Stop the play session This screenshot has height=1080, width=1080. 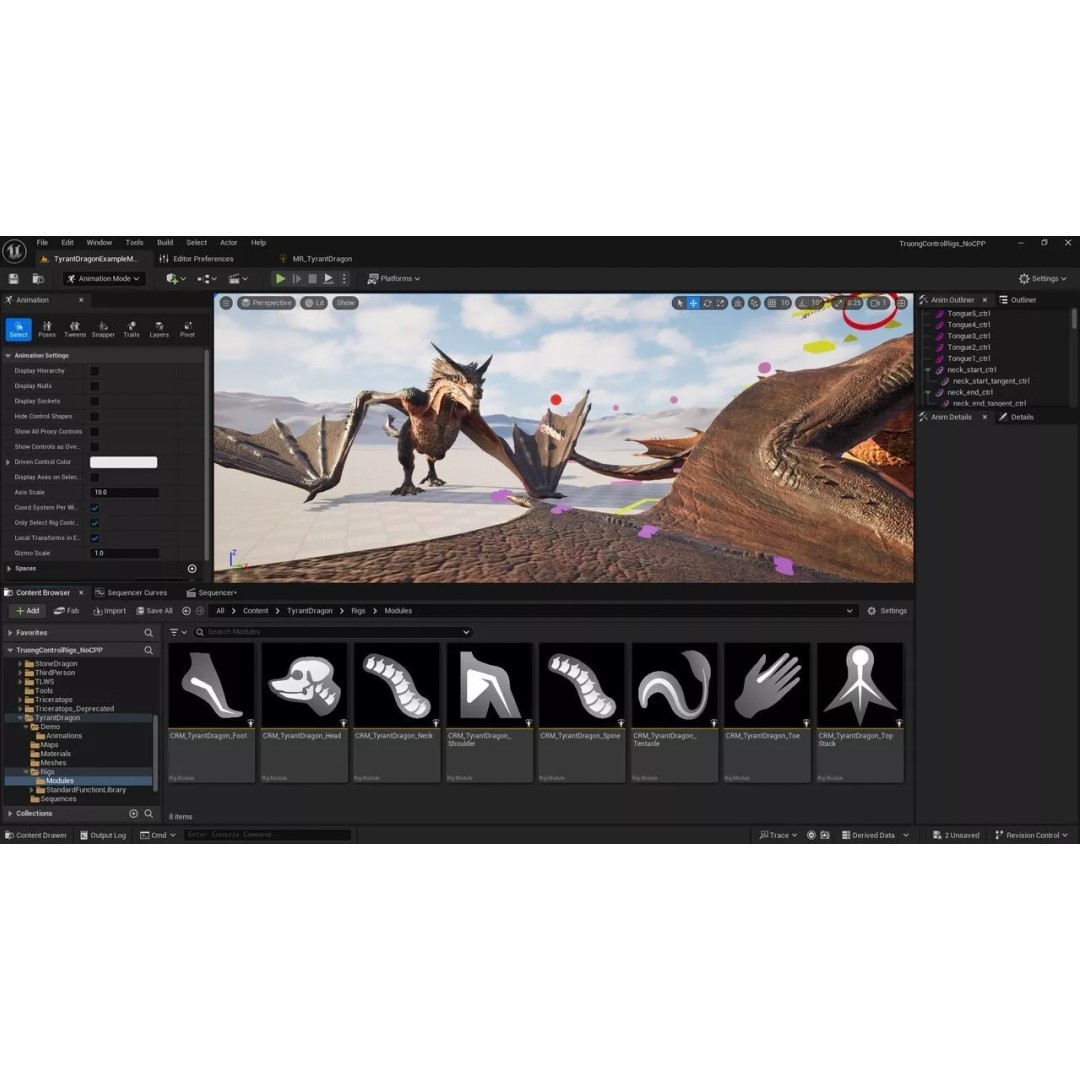tap(312, 279)
